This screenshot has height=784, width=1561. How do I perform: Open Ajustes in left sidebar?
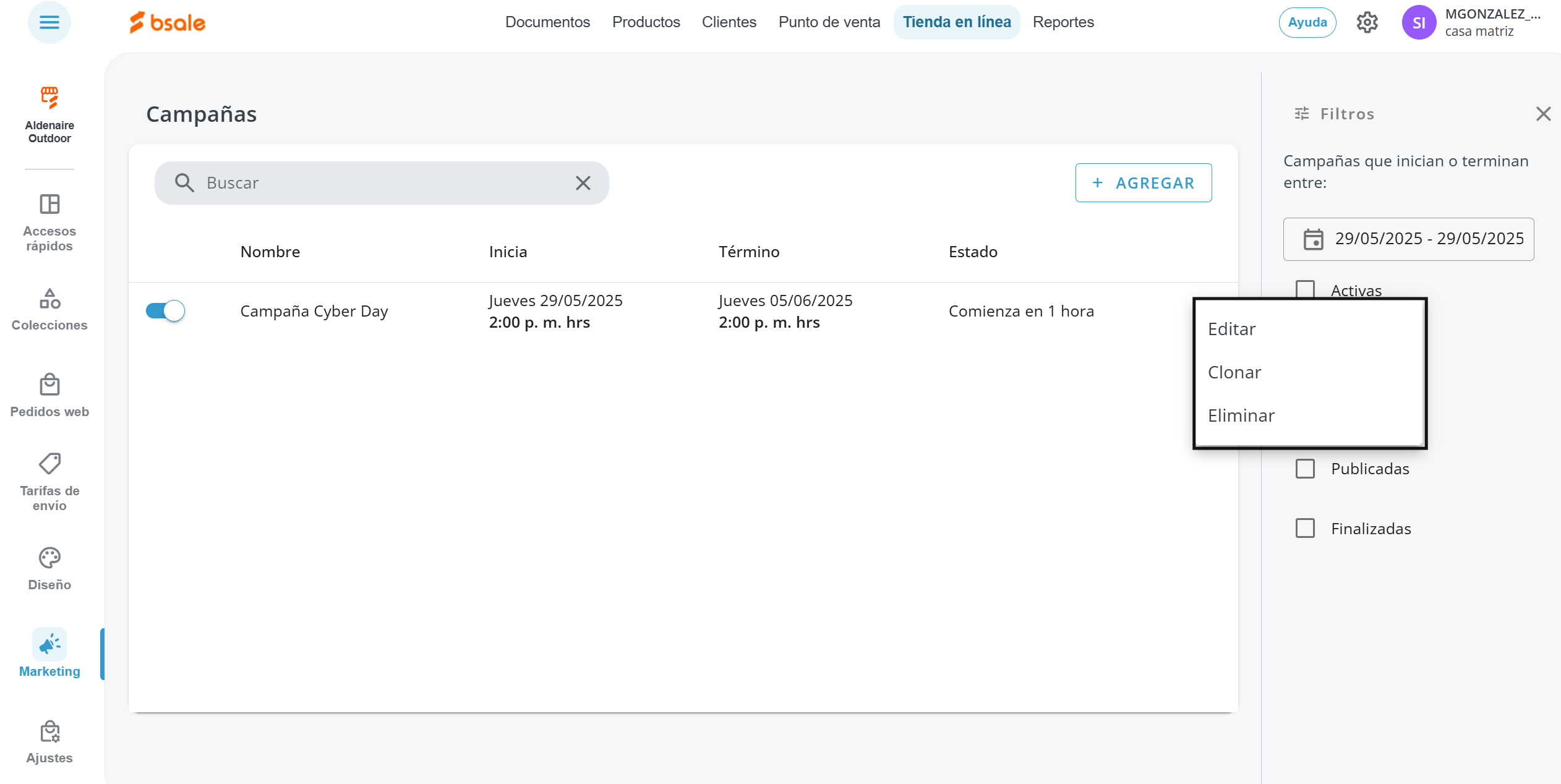coord(49,742)
